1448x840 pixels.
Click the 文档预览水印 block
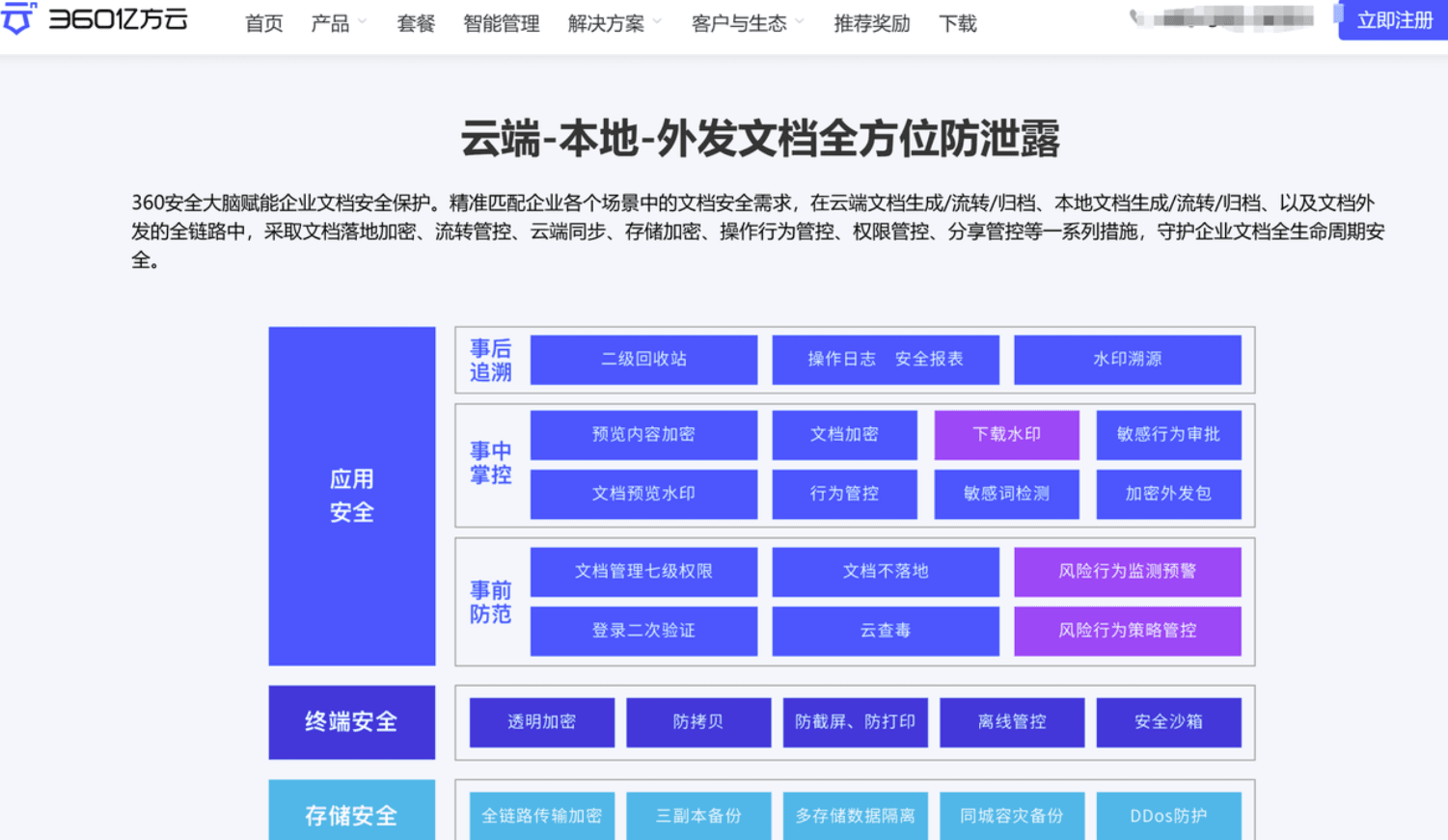643,494
